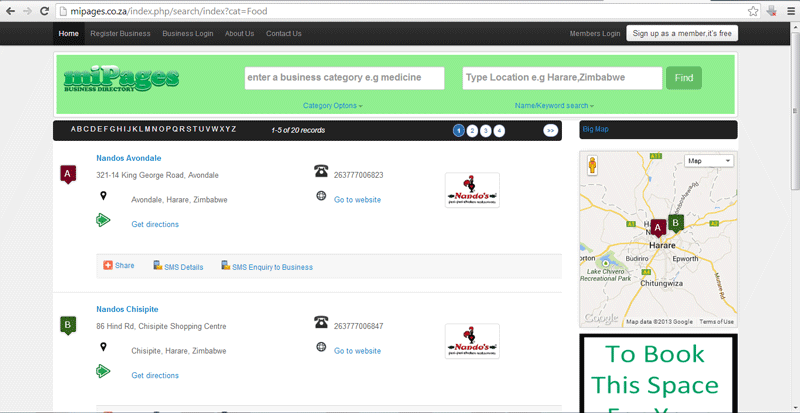Click green directions arrow for Nandos Avondale

click(103, 220)
